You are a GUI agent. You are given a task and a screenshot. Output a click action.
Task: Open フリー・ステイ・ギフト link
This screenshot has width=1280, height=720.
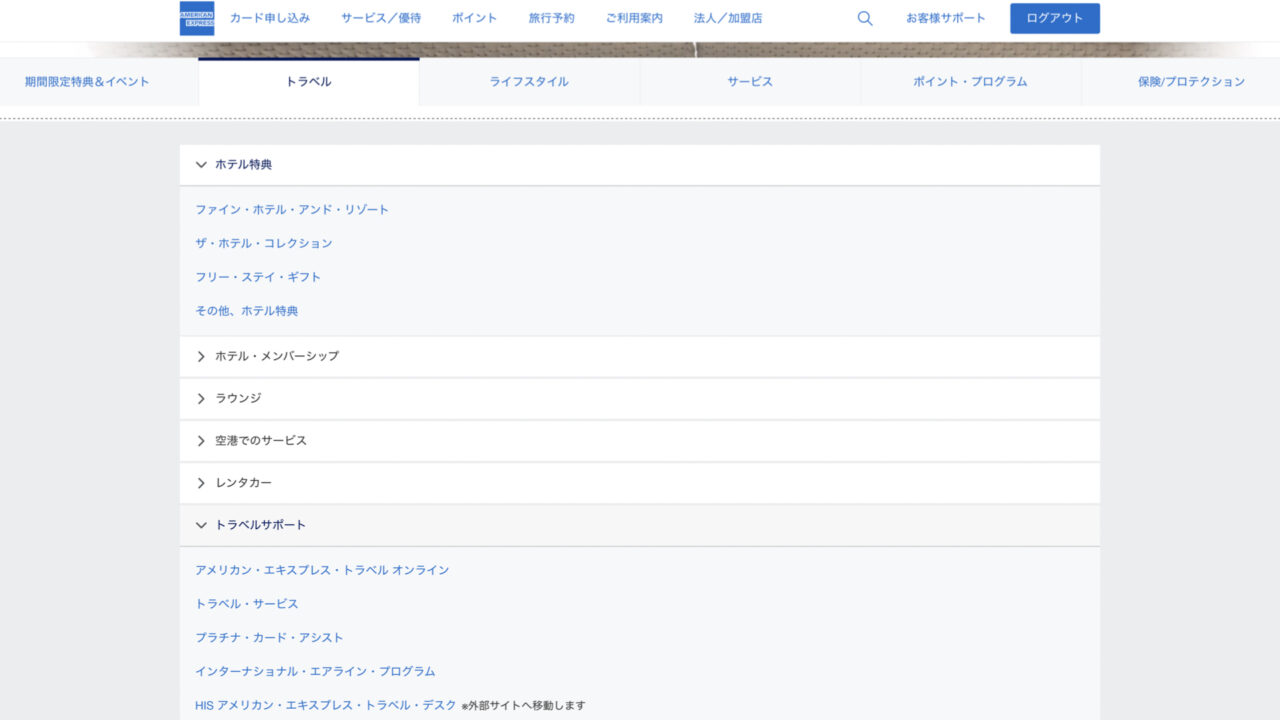[258, 277]
